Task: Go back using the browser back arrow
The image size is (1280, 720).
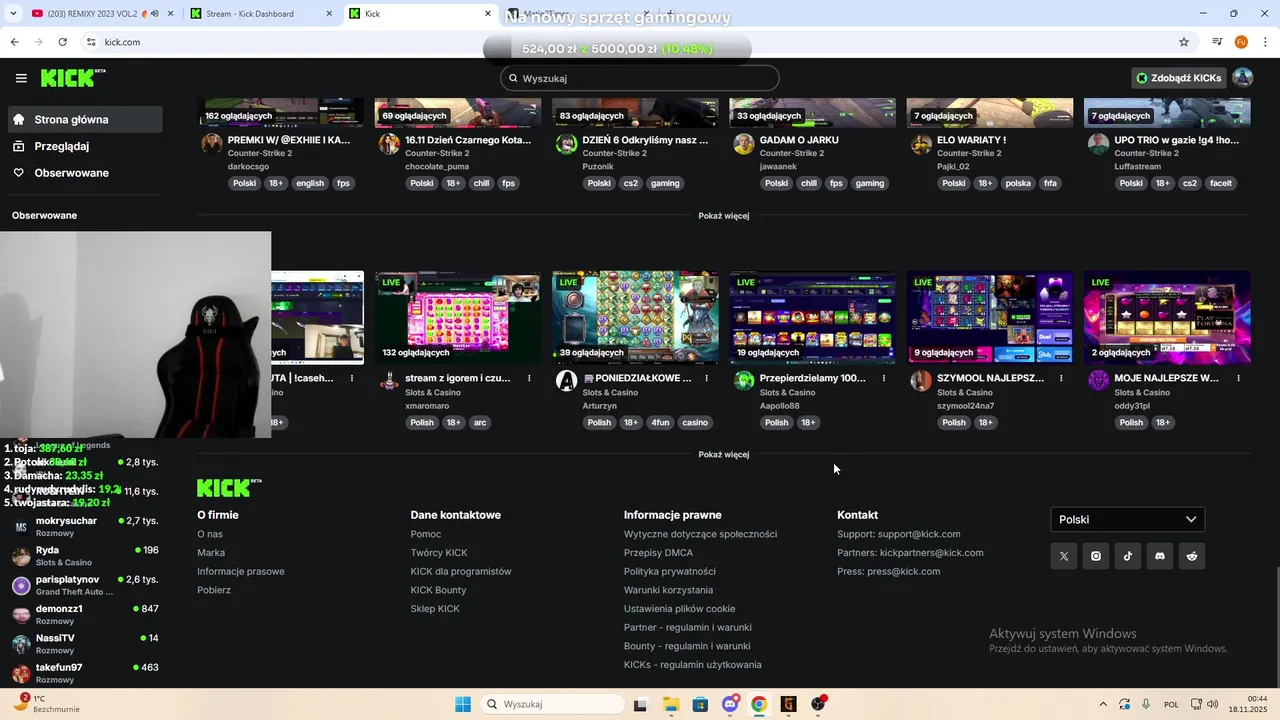Action: tap(14, 42)
